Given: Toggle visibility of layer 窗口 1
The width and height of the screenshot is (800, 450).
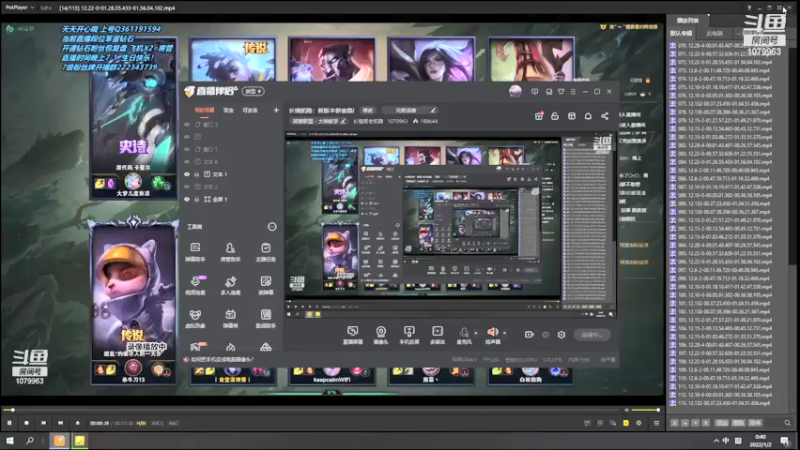Looking at the screenshot, I should (187, 149).
